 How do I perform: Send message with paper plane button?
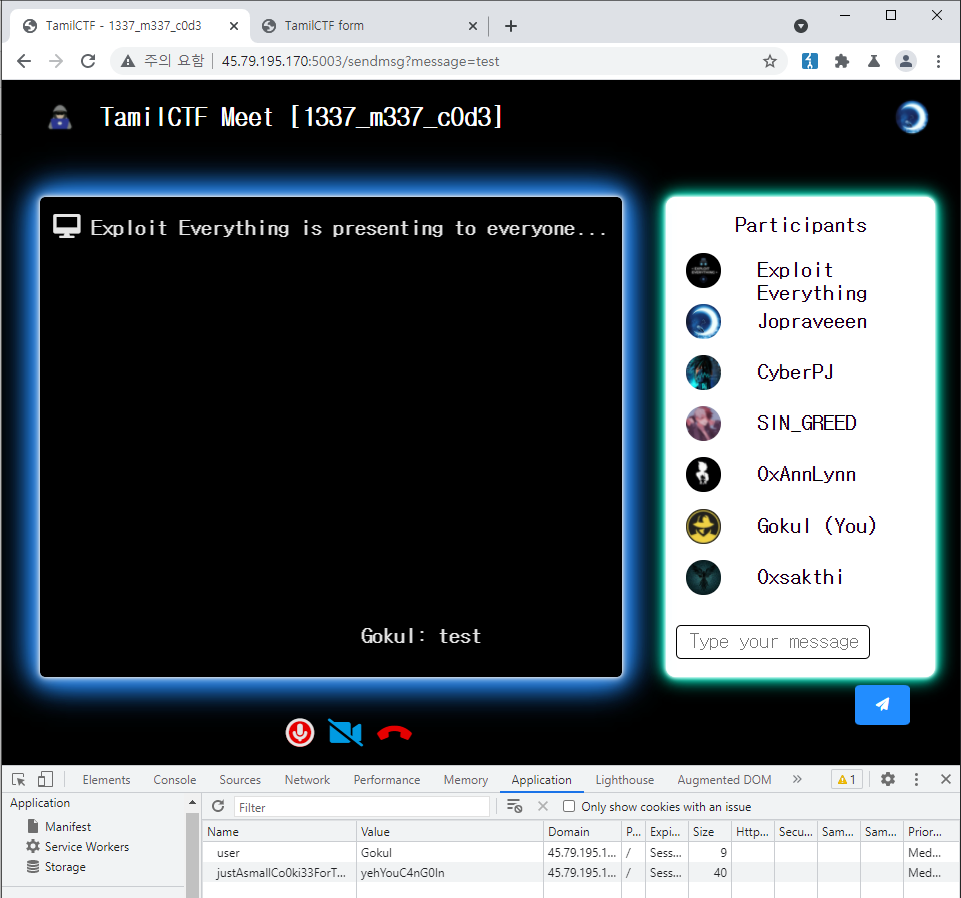click(x=882, y=704)
